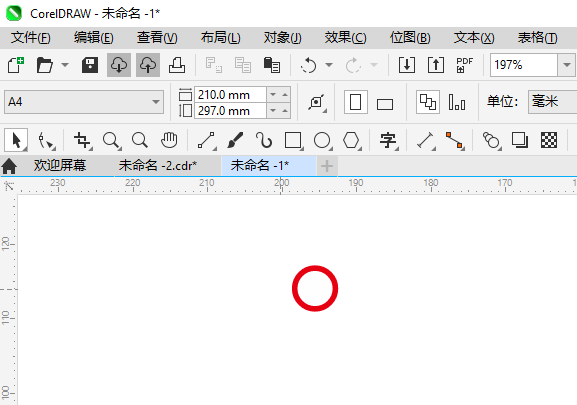This screenshot has height=405, width=577.
Task: Select the Rectangle tool
Action: (x=294, y=141)
